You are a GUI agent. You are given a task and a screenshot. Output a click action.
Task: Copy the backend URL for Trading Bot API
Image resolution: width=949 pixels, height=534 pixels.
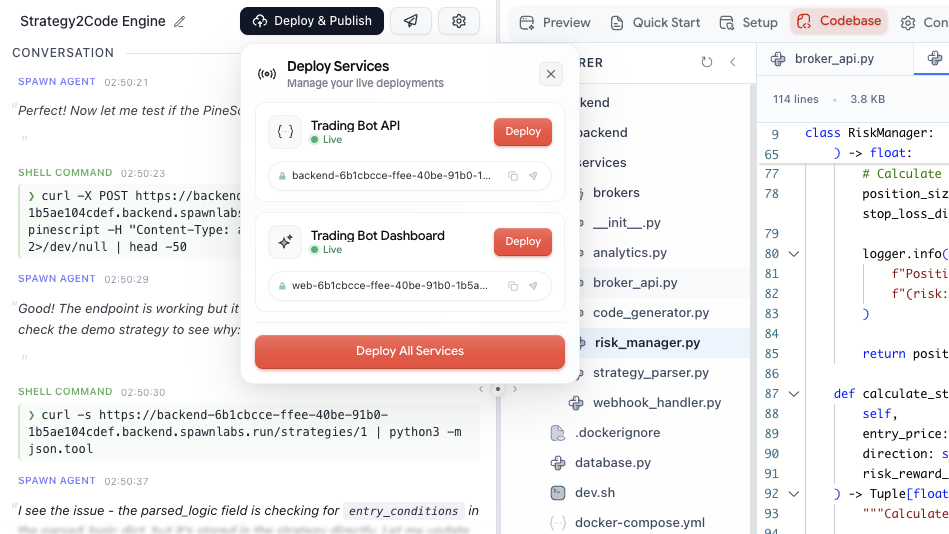(x=513, y=176)
